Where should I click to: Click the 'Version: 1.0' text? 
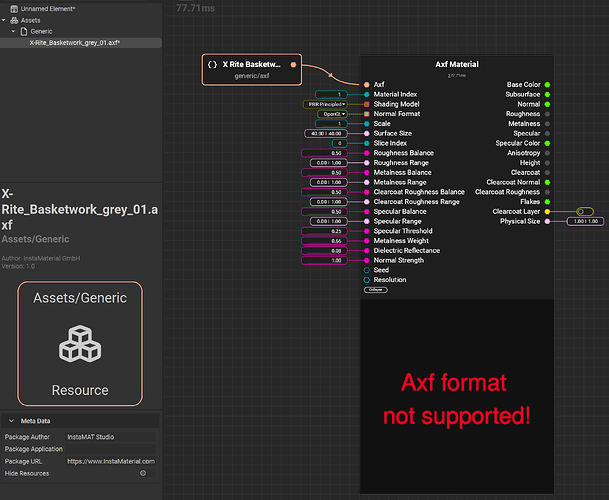pos(18,267)
